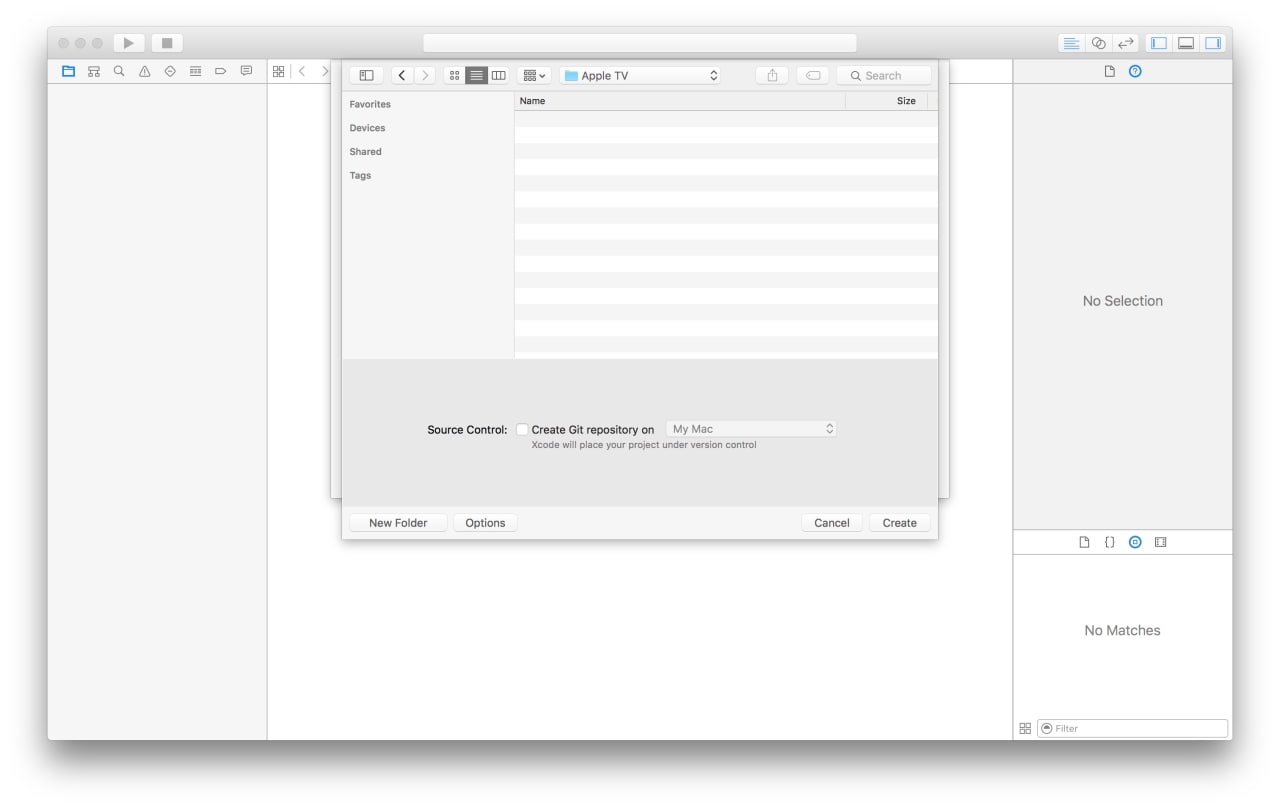Sort files by Size column
This screenshot has height=808, width=1280.
[x=887, y=101]
